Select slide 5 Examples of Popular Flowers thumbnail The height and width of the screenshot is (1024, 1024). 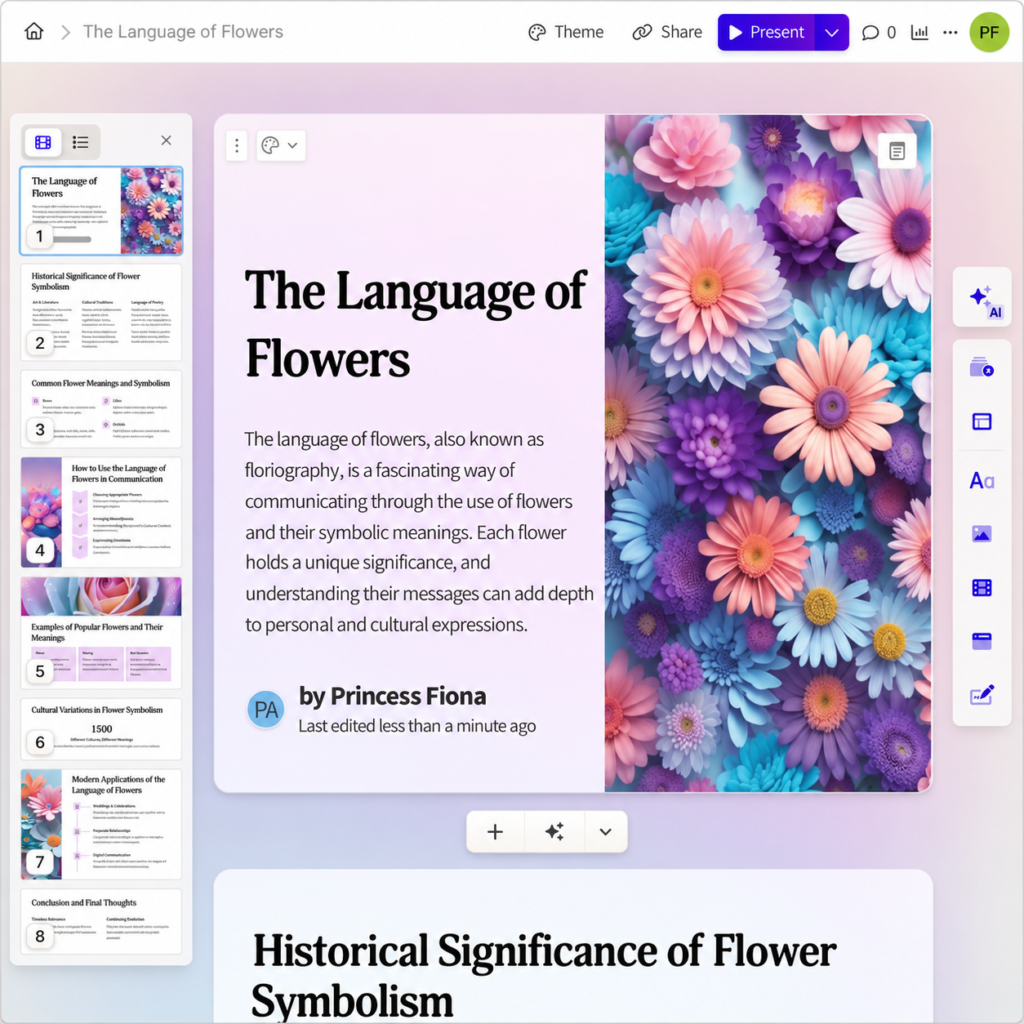pyautogui.click(x=101, y=632)
